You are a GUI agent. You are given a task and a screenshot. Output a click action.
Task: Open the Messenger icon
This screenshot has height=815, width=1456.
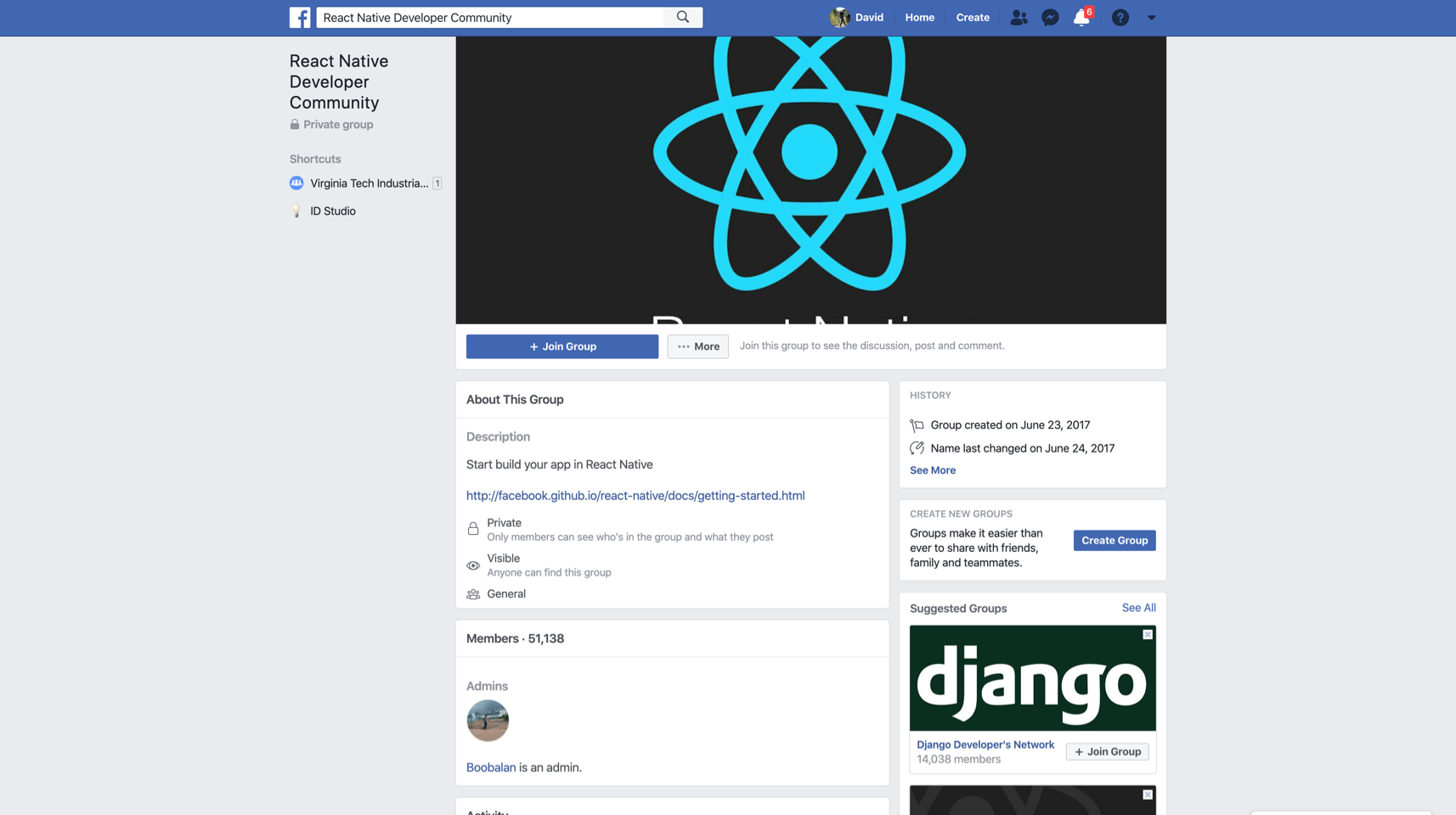(x=1050, y=18)
